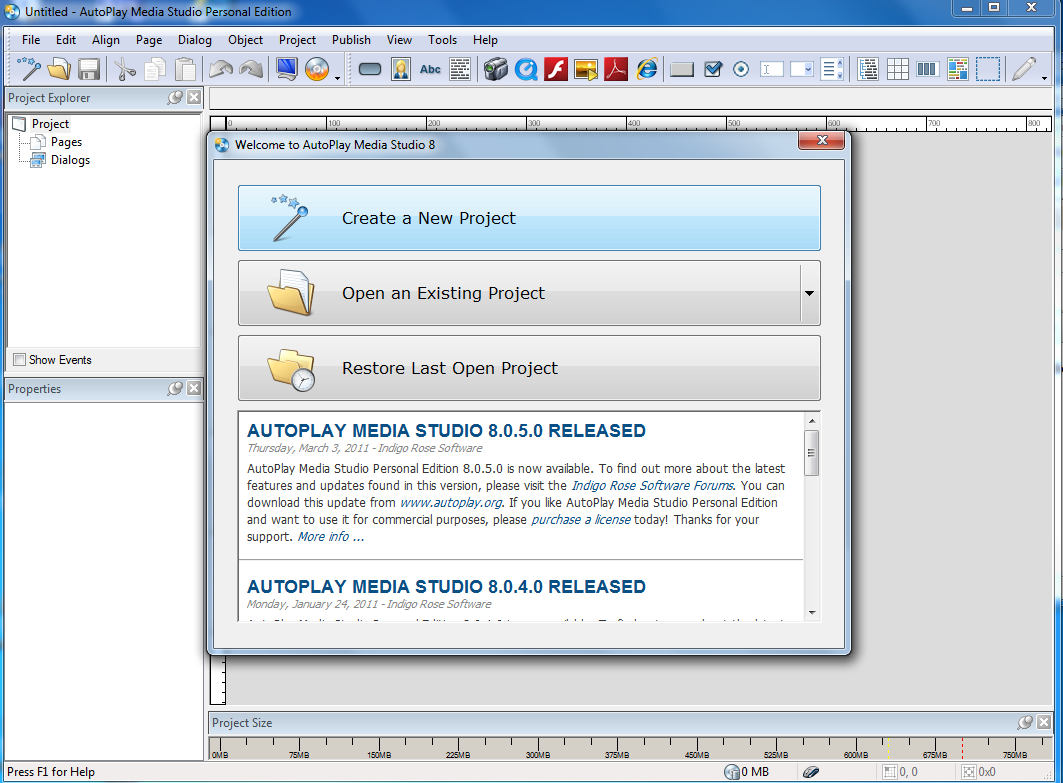Viewport: 1063px width, 783px height.
Task: Insert an Image object (portrait icon)
Action: pyautogui.click(x=401, y=69)
